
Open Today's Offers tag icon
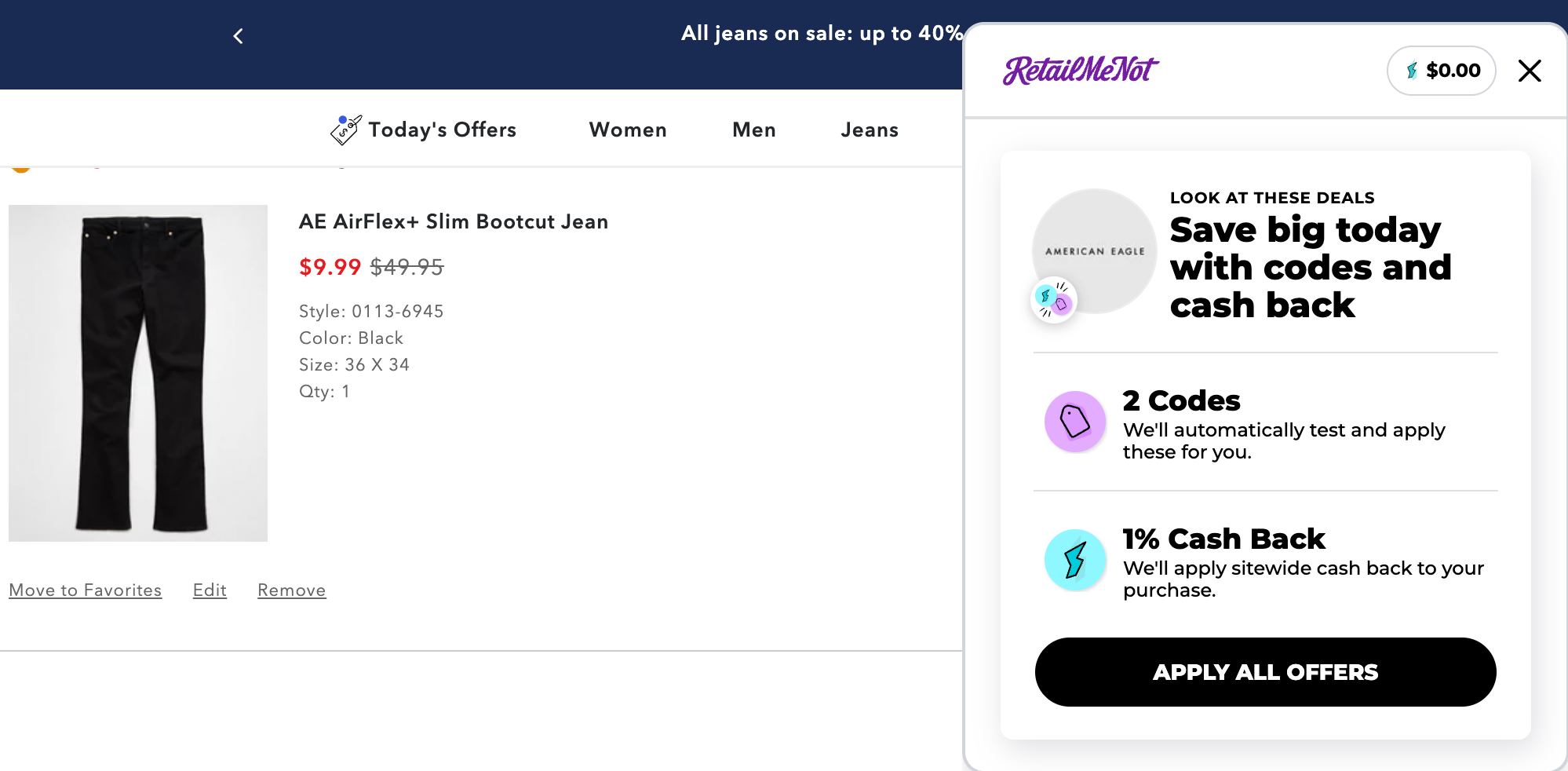pyautogui.click(x=345, y=130)
